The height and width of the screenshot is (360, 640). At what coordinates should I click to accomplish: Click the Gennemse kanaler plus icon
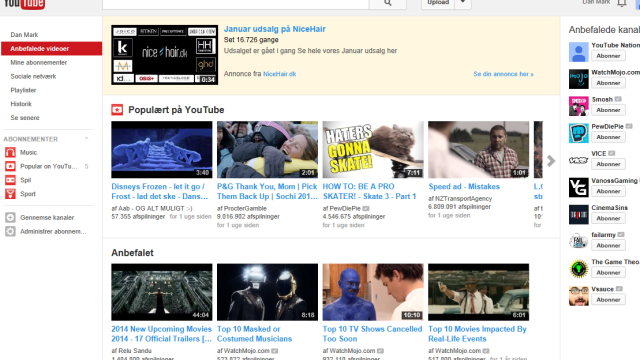10,218
